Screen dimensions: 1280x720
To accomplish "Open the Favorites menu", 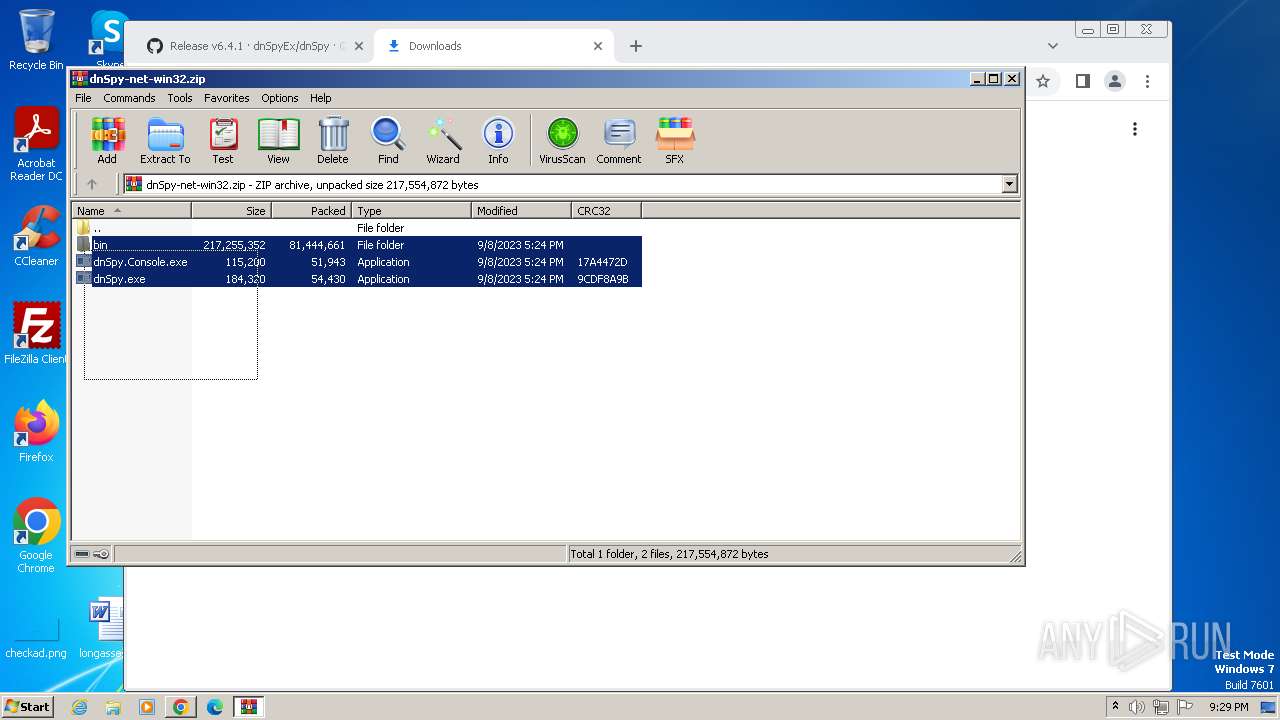I will [x=227, y=98].
